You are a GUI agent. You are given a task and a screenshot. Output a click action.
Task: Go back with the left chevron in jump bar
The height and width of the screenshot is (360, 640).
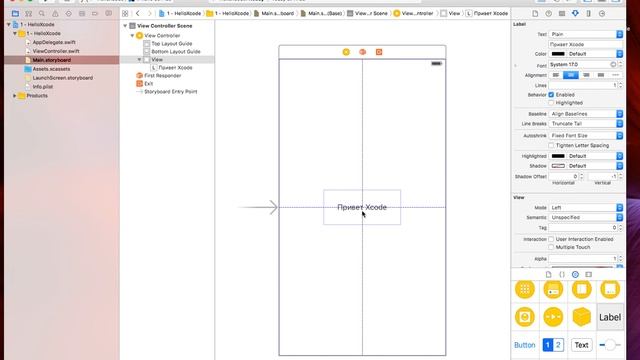138,13
